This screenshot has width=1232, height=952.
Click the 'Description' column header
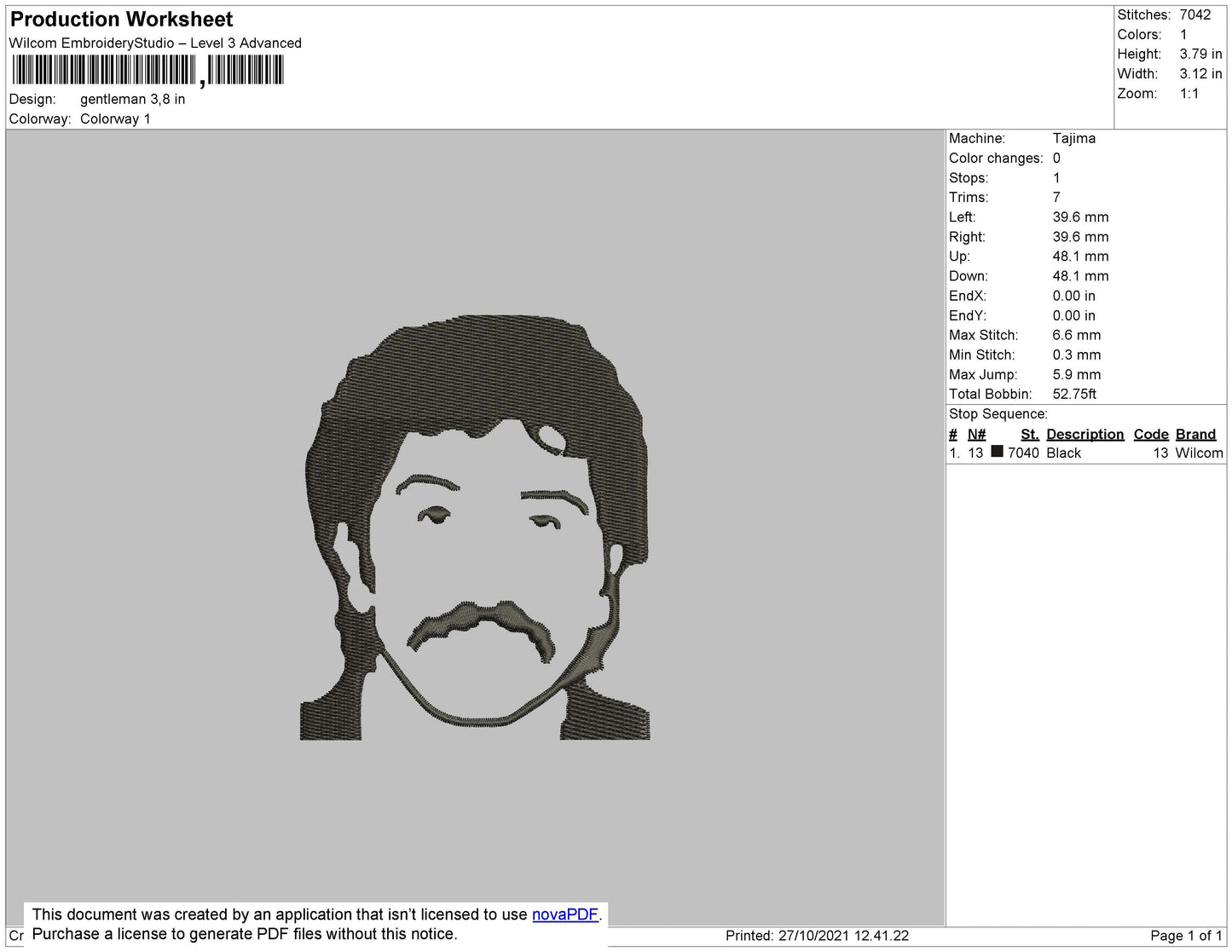point(1085,434)
